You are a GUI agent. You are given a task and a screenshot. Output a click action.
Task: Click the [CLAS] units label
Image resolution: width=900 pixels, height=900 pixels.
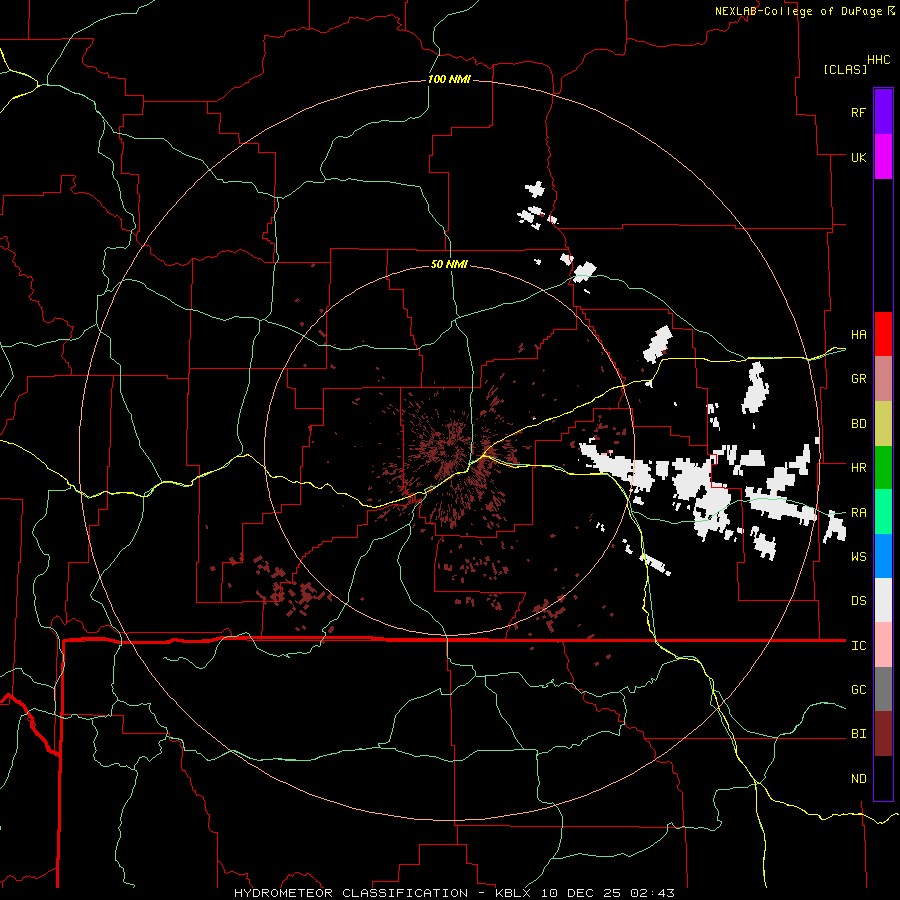(845, 69)
